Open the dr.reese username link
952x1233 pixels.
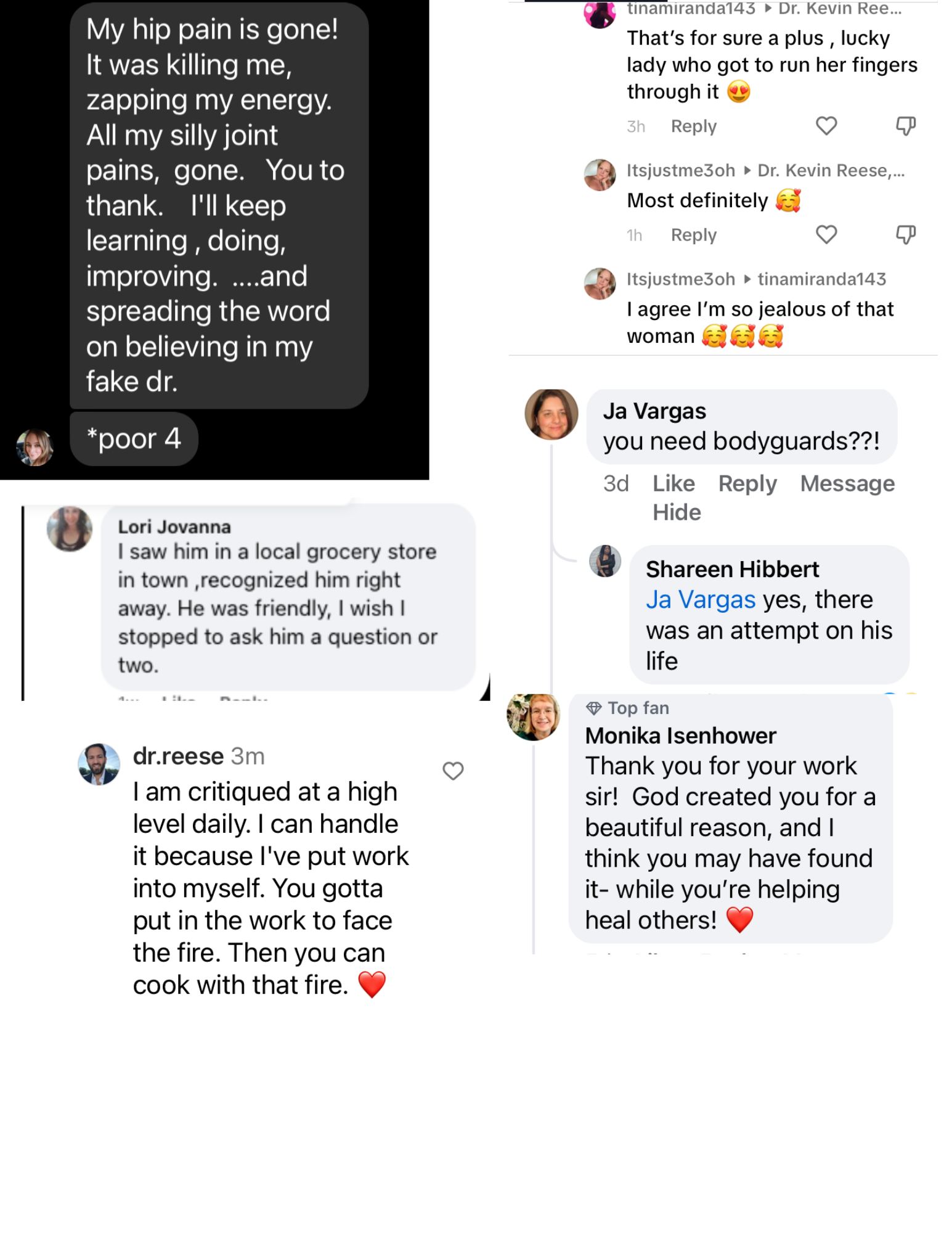[x=178, y=756]
